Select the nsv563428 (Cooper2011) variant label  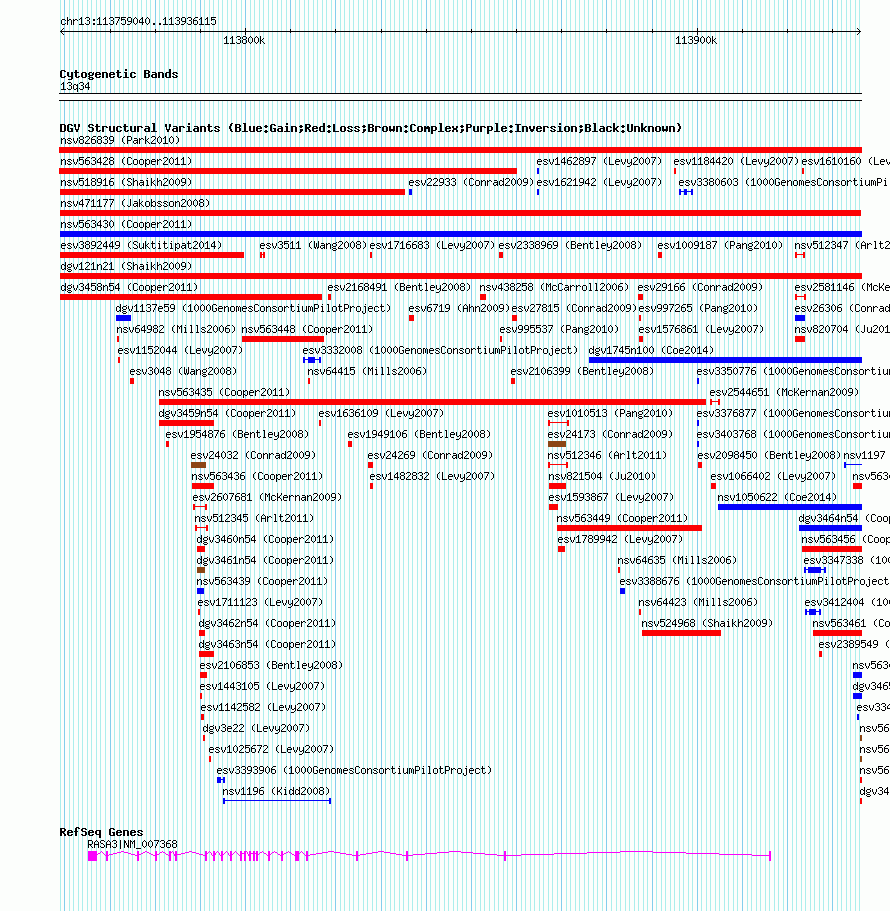[126, 161]
